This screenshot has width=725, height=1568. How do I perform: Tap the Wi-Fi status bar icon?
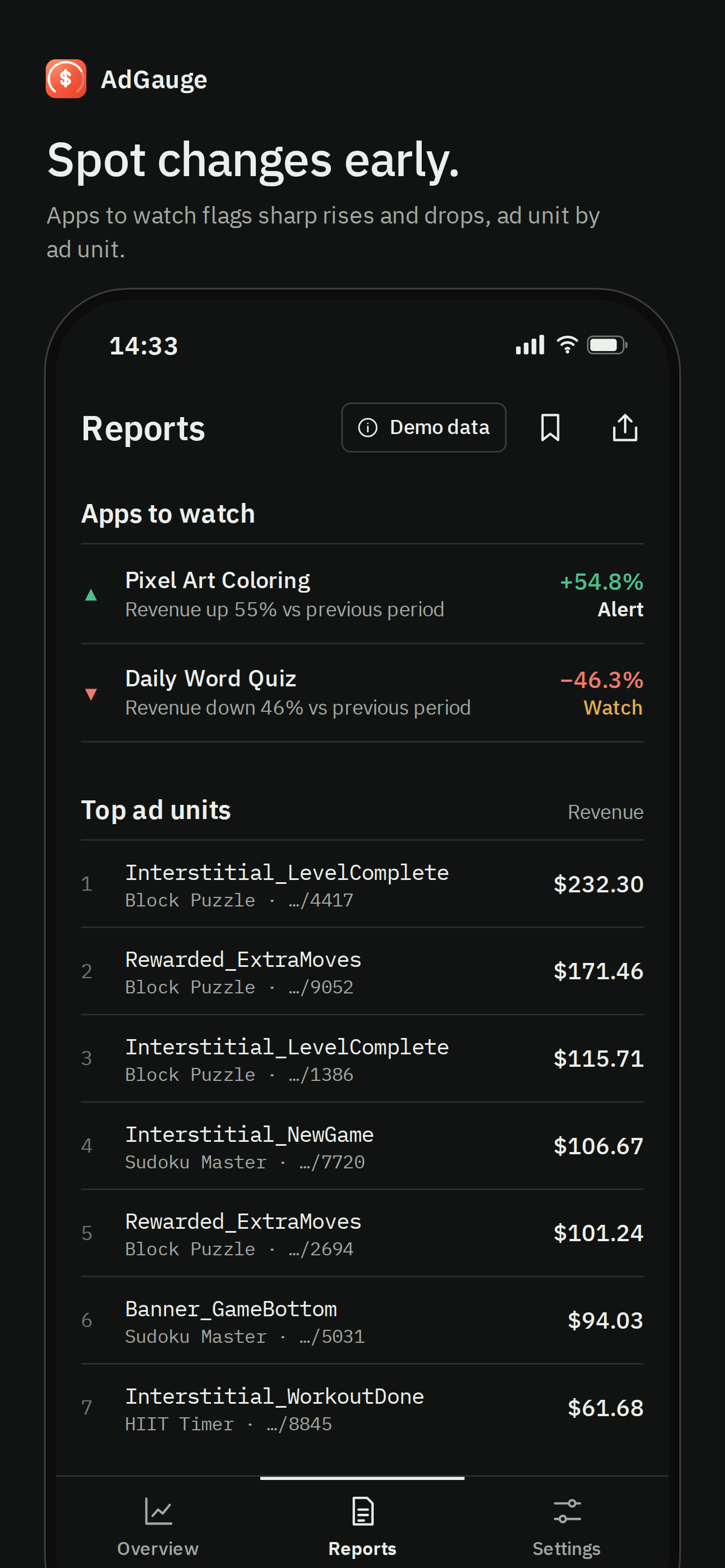point(567,345)
